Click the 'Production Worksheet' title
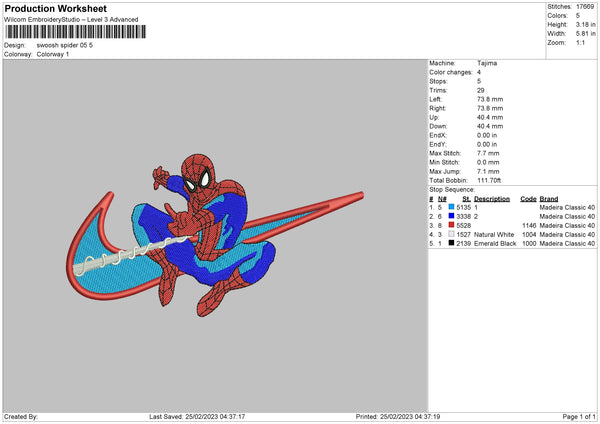This screenshot has height=424, width=600. [55, 8]
